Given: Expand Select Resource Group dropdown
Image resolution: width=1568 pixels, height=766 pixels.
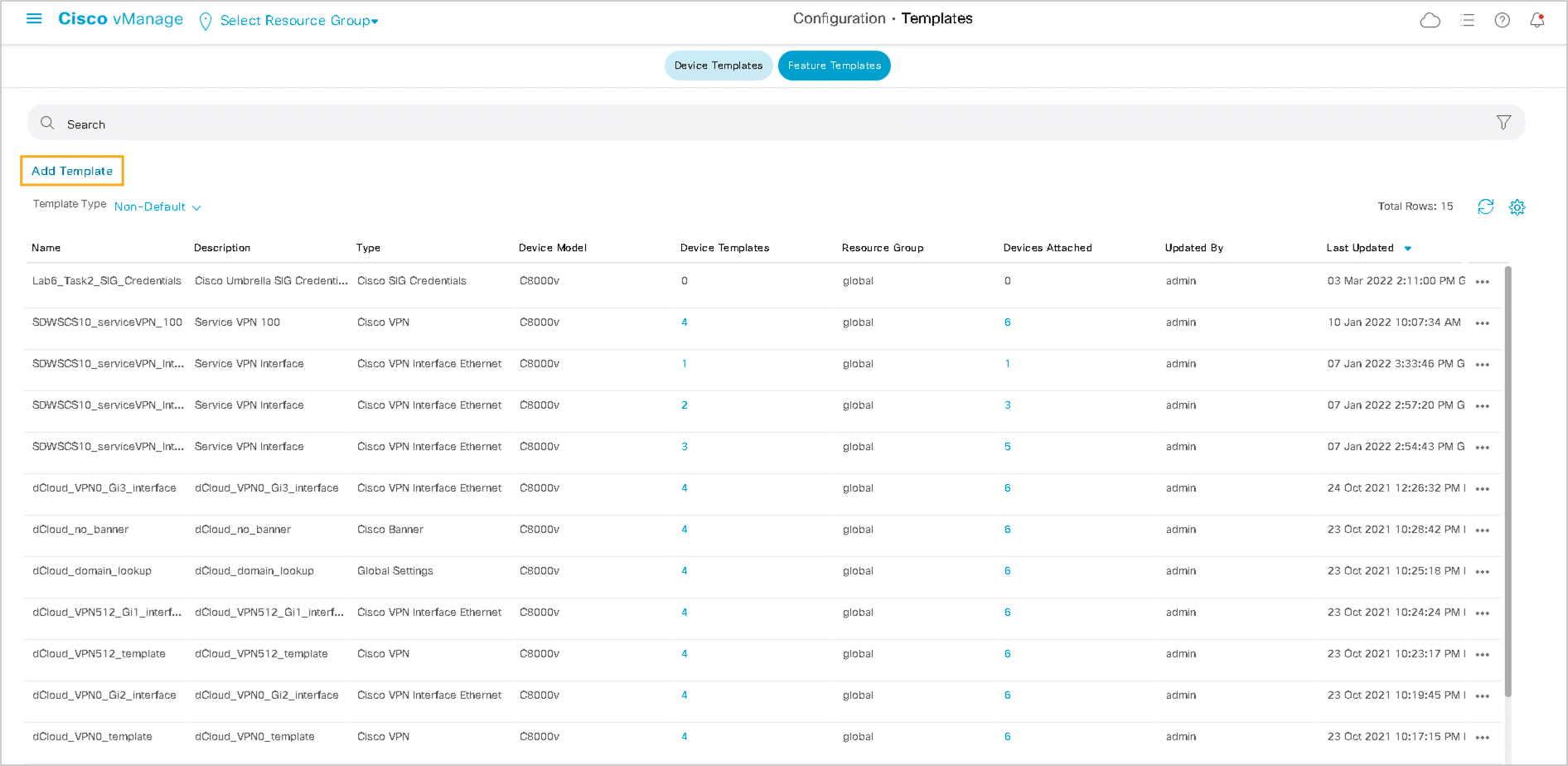Looking at the screenshot, I should [x=299, y=21].
